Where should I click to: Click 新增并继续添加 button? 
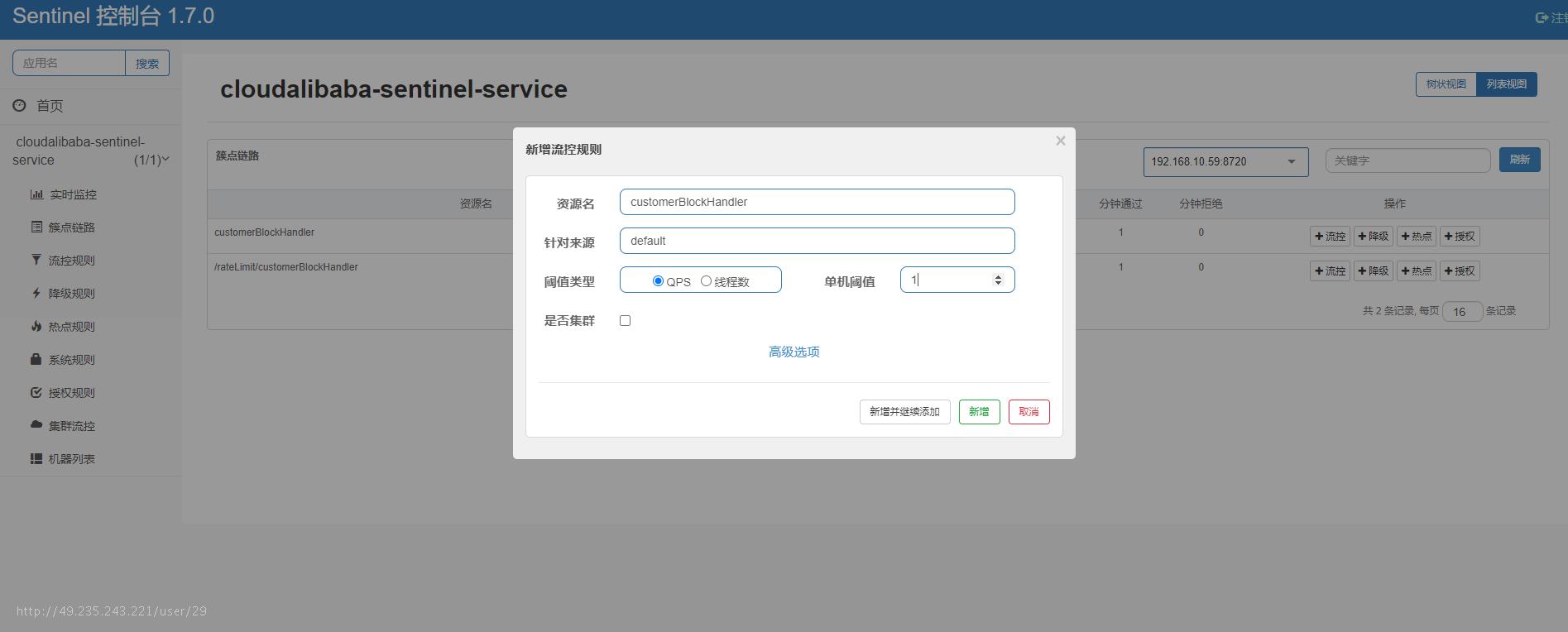tap(904, 412)
